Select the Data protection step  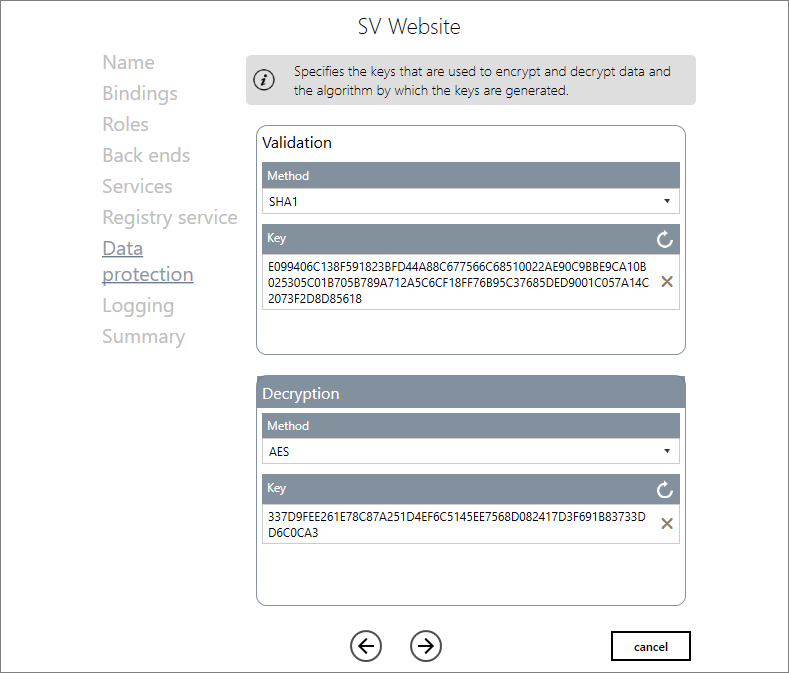(x=147, y=261)
